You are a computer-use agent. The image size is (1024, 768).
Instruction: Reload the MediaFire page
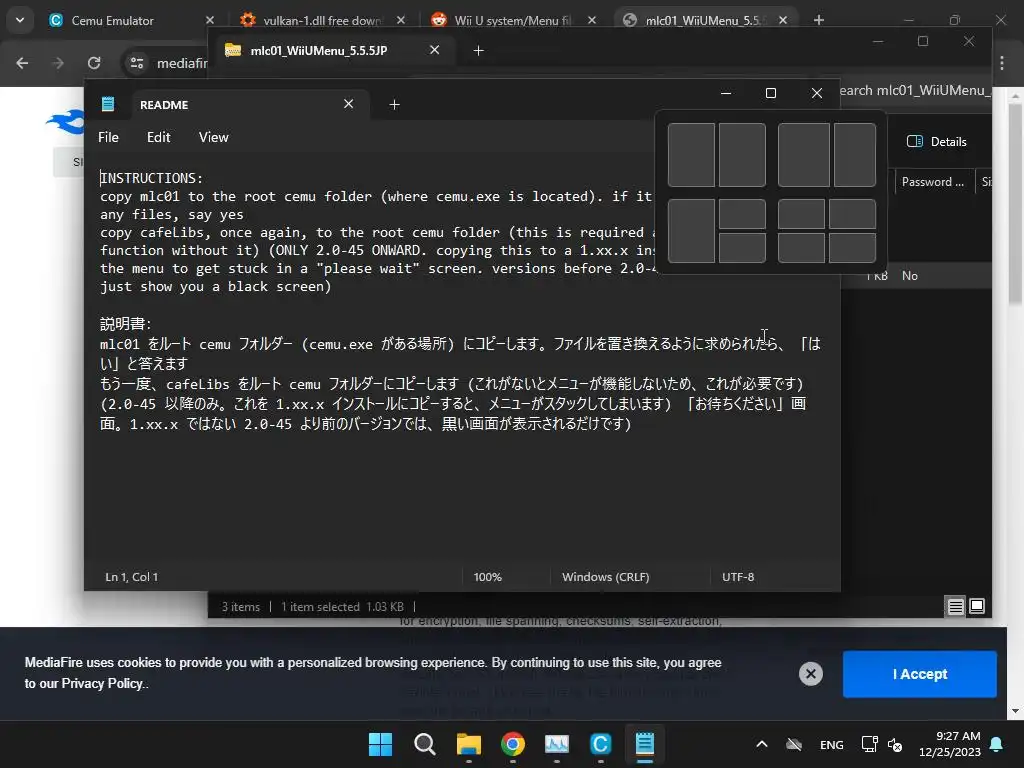coord(94,63)
